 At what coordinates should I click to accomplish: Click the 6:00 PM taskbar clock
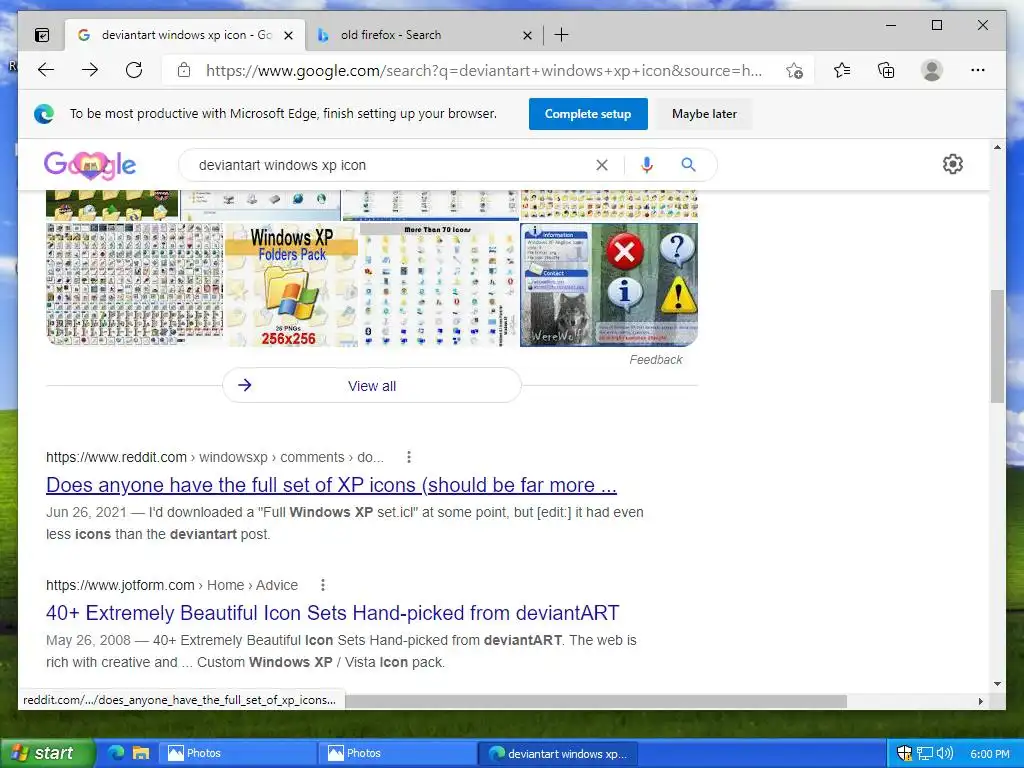(989, 754)
